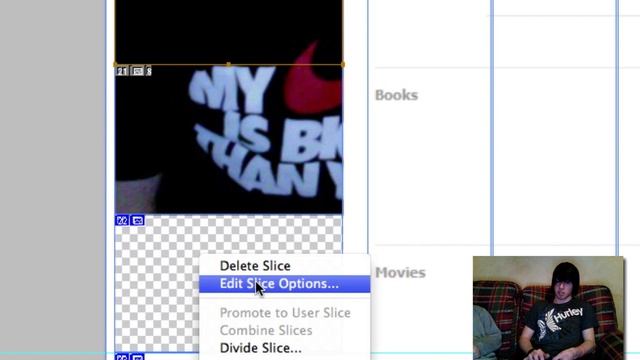
Task: Click the shirt photo slice image
Action: (x=229, y=139)
